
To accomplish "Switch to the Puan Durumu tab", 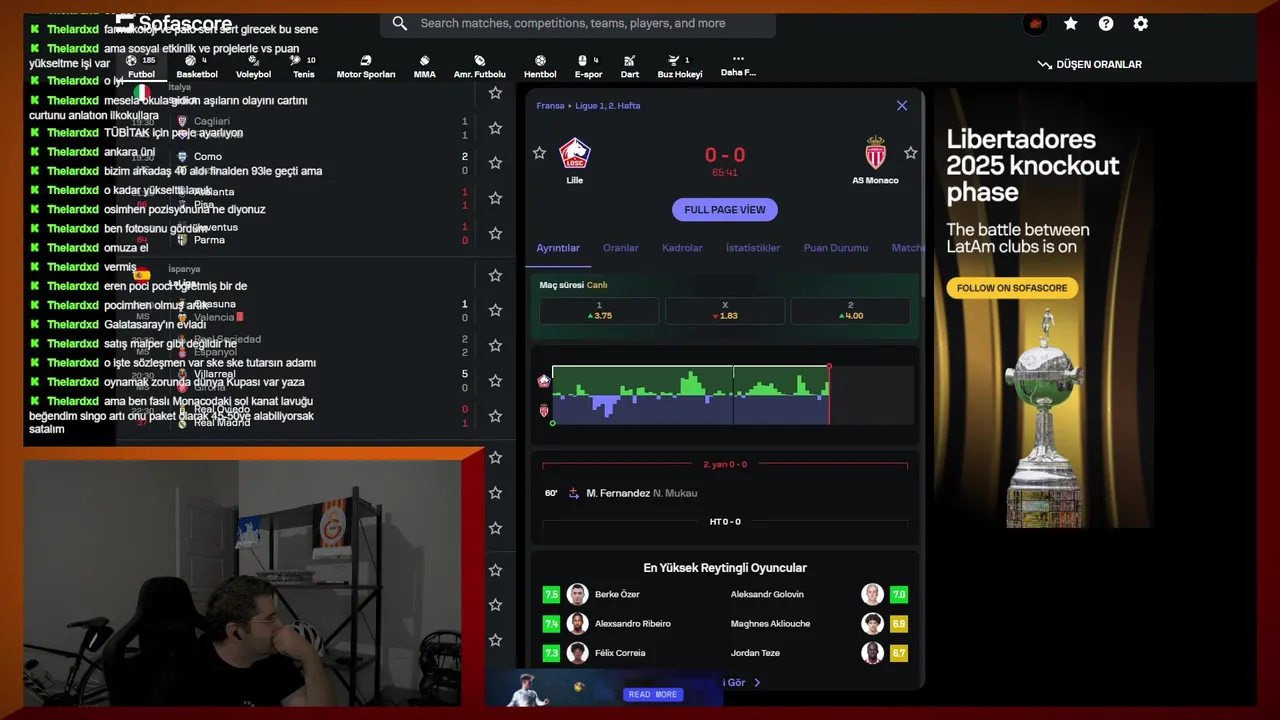I will click(836, 248).
